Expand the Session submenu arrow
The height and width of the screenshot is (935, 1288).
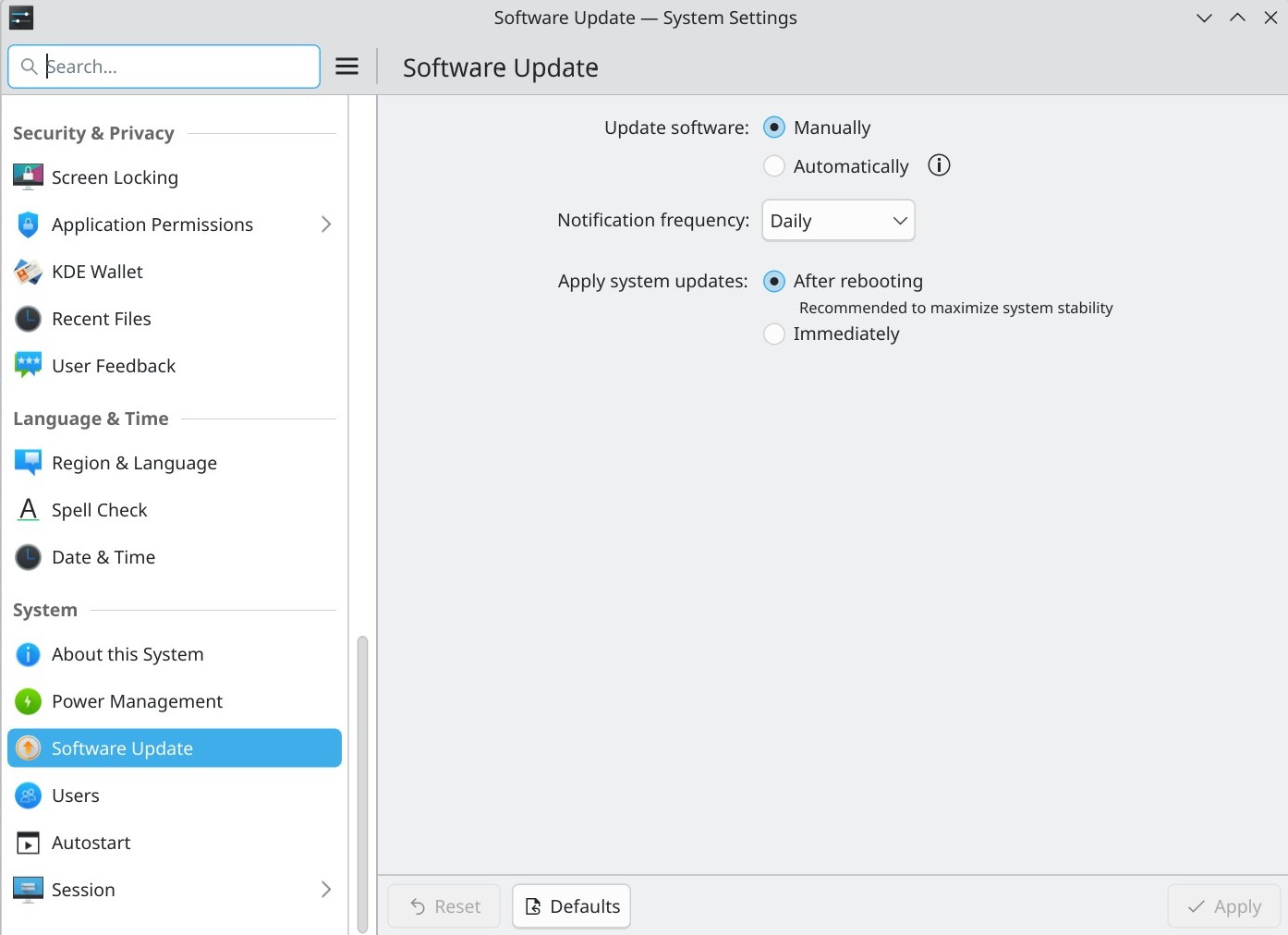click(325, 890)
